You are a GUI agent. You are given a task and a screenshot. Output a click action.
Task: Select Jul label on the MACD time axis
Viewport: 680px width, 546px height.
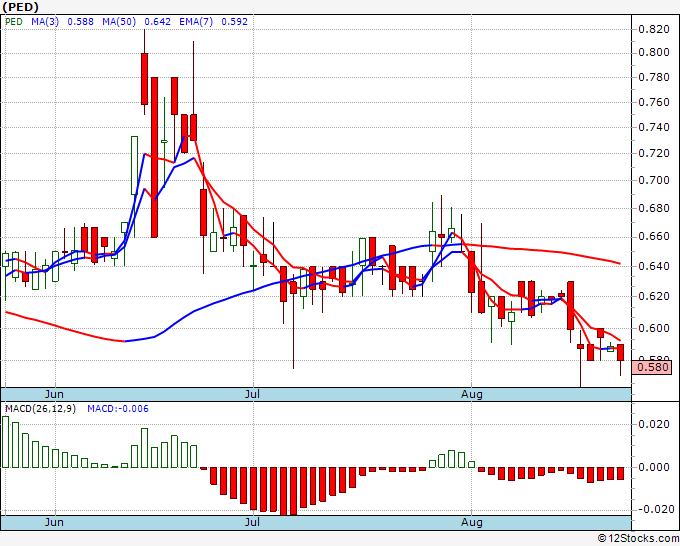tap(254, 522)
